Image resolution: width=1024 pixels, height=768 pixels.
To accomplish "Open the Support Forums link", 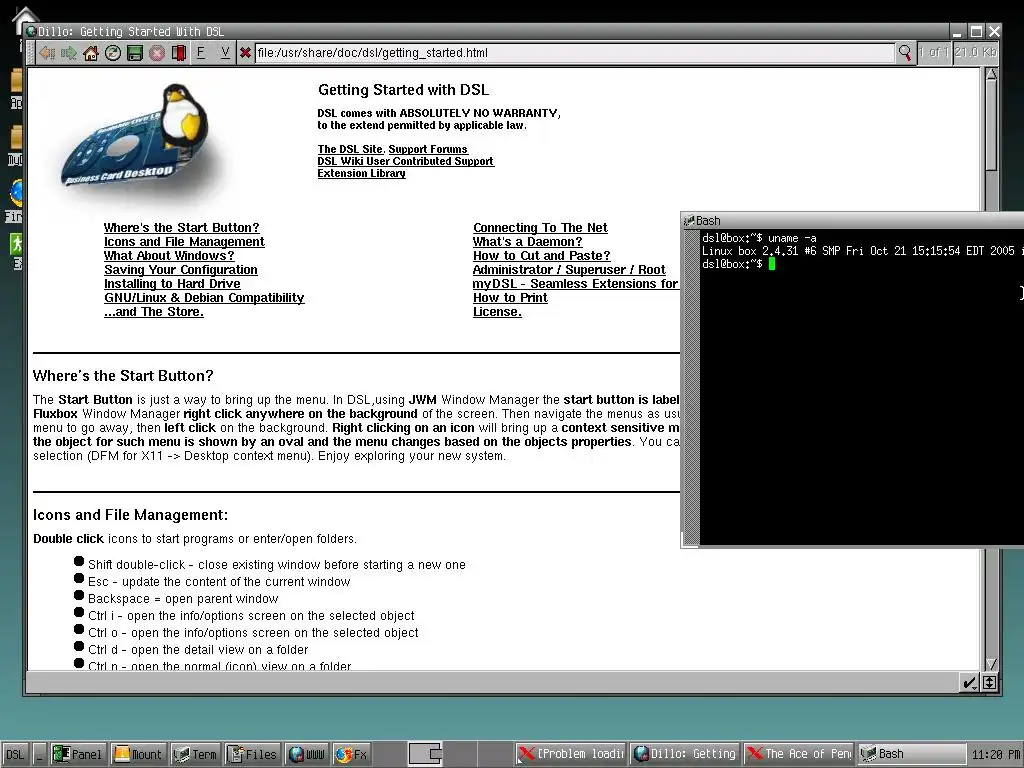I will click(428, 149).
